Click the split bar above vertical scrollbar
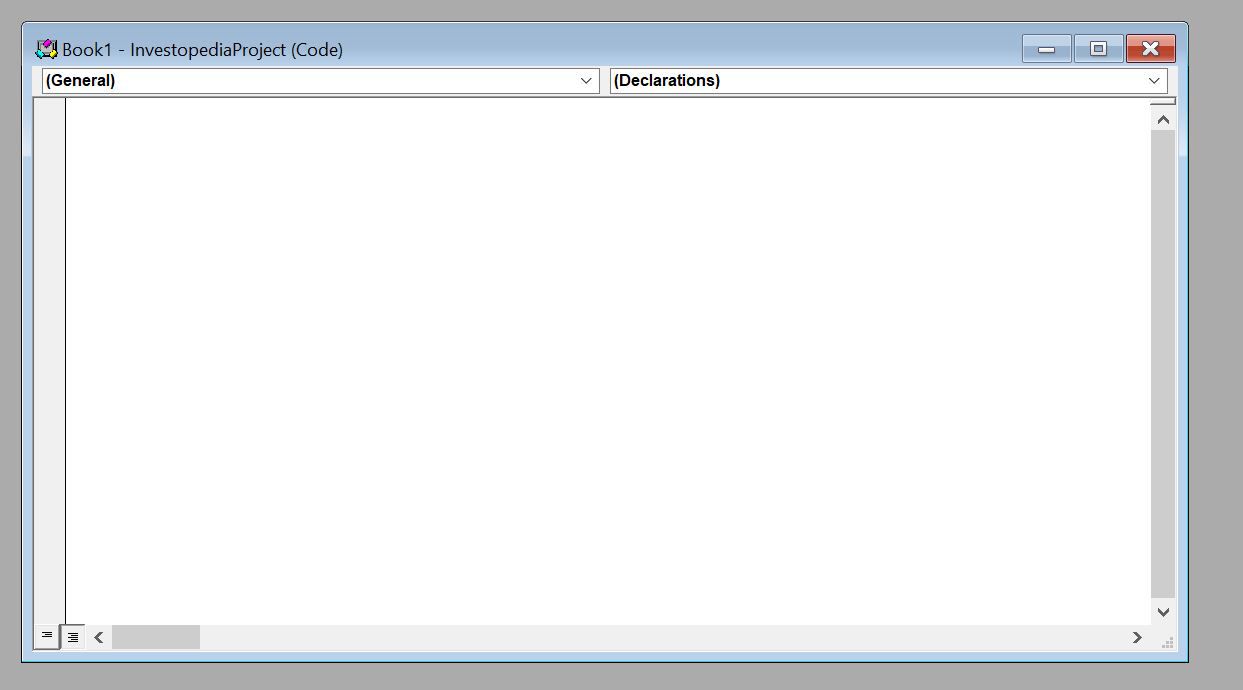Viewport: 1243px width, 690px height. (1163, 101)
